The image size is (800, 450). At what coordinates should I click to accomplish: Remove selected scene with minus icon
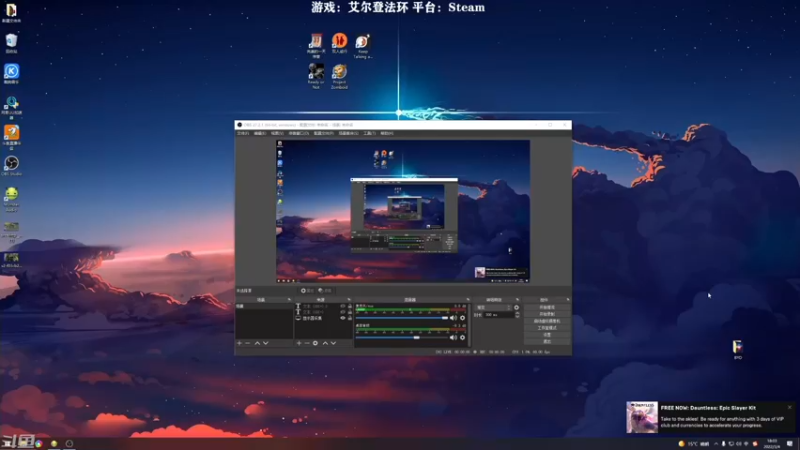[247, 343]
